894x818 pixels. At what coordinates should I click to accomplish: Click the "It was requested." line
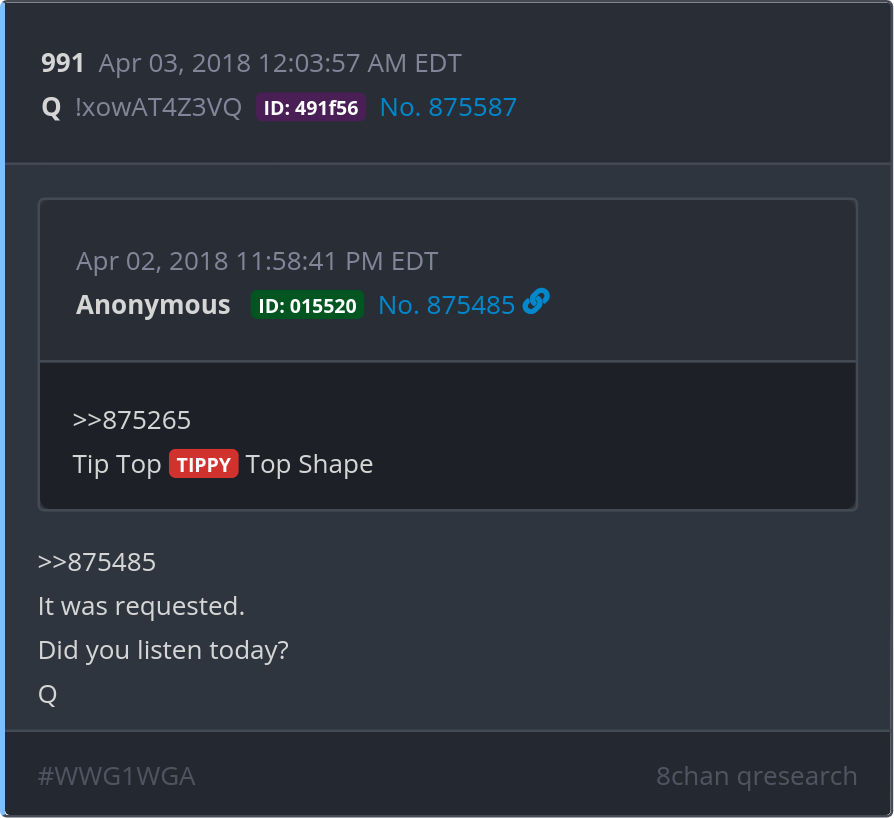pyautogui.click(x=141, y=606)
